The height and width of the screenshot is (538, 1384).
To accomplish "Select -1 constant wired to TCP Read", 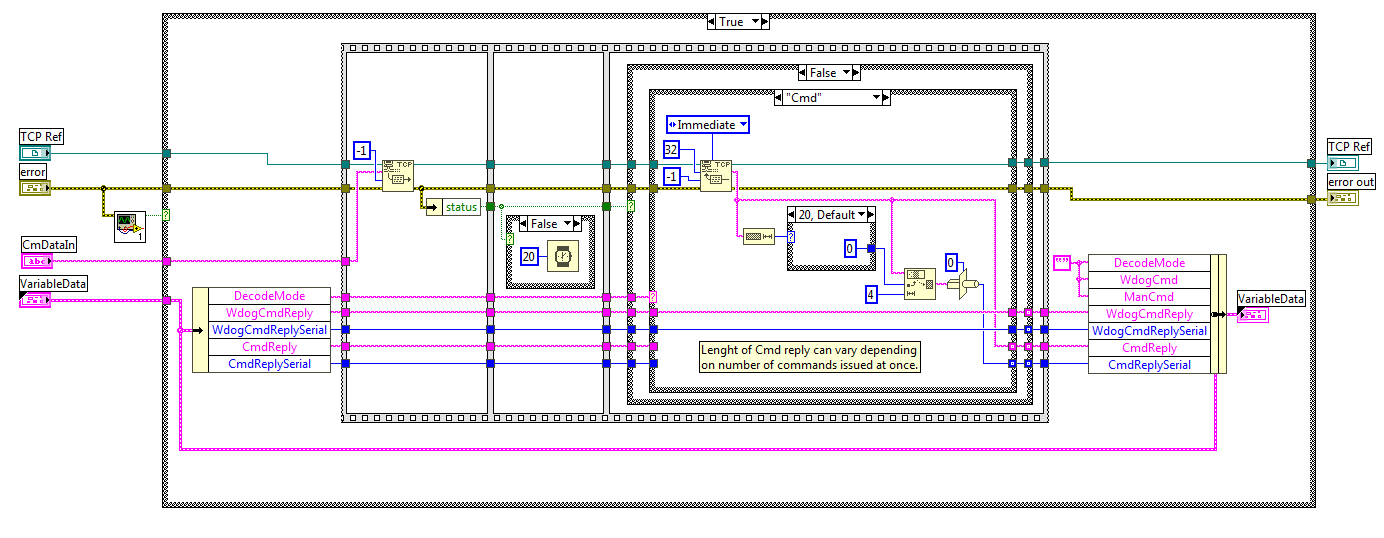I will (x=674, y=175).
